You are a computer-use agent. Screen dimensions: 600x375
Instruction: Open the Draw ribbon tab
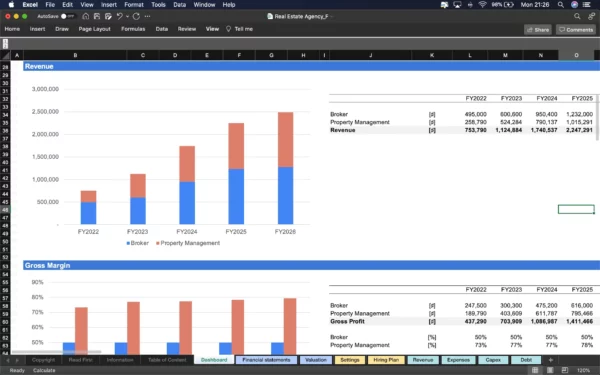62,29
